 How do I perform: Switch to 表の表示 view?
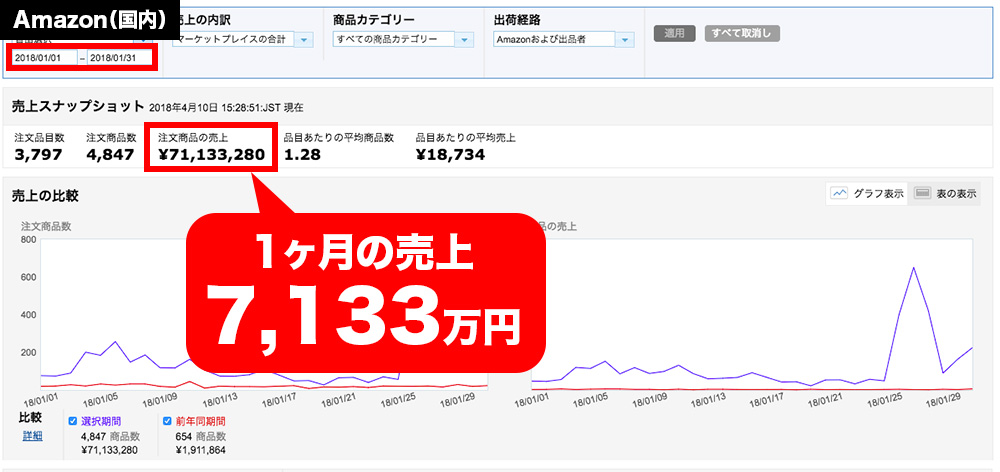[945, 194]
